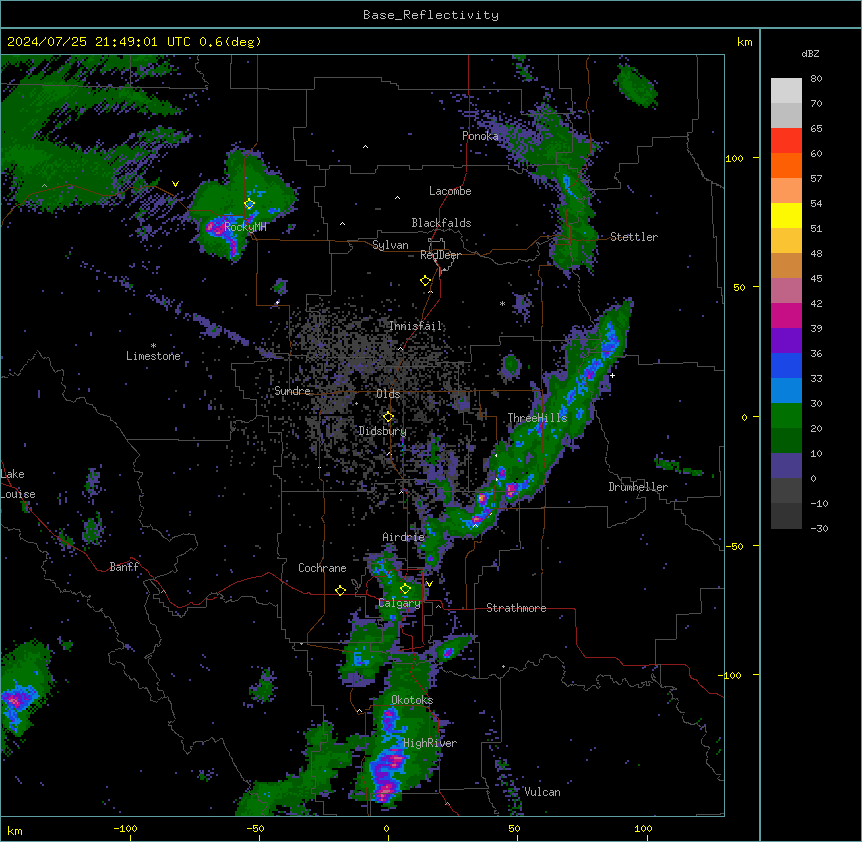The image size is (862, 842).
Task: Pick the lightest gray top swatch in legend
Action: pyautogui.click(x=786, y=91)
